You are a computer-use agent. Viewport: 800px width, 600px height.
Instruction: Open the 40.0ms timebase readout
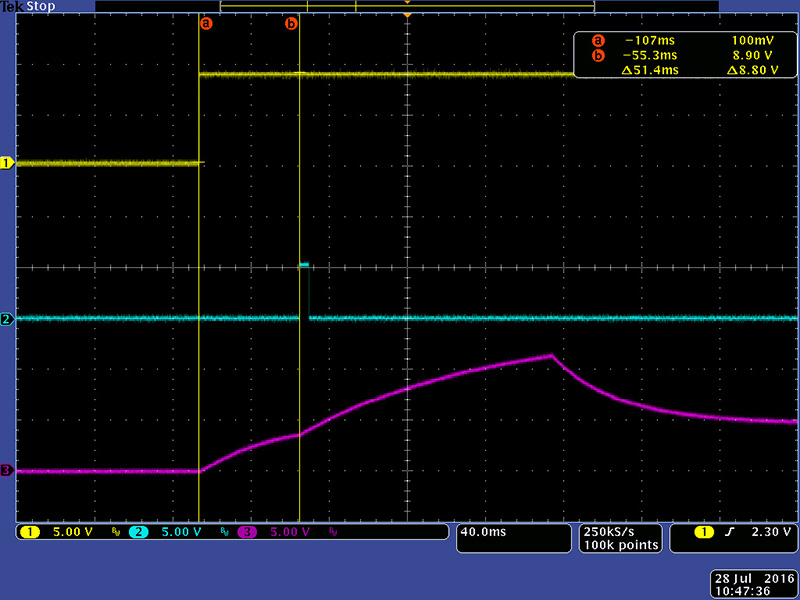tap(481, 533)
